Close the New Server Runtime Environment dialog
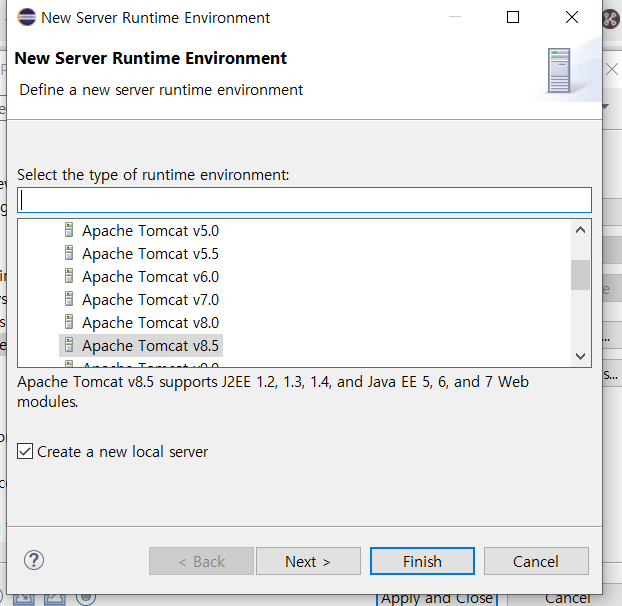 pos(572,17)
